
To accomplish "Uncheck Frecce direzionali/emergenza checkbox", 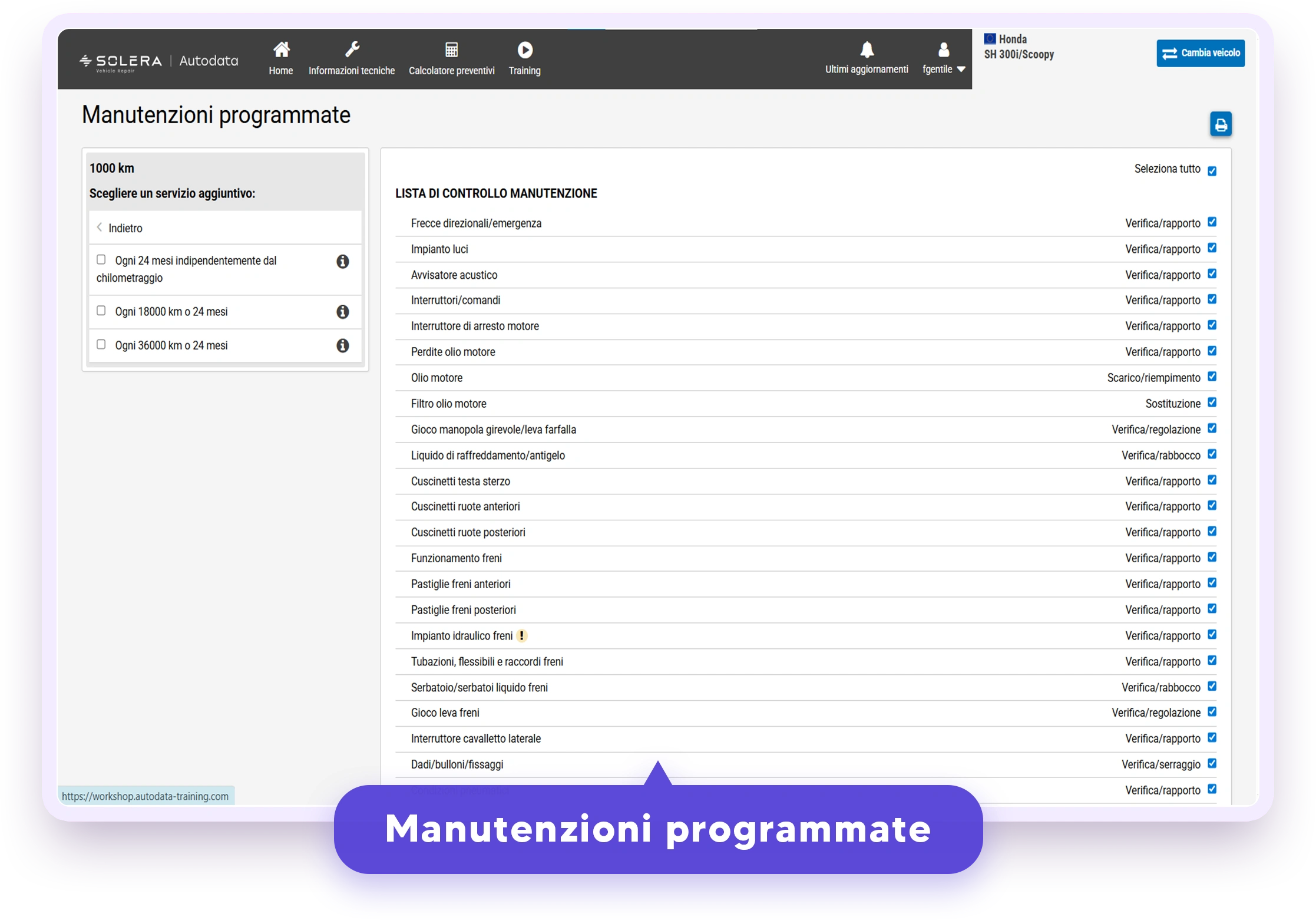I will [1212, 222].
